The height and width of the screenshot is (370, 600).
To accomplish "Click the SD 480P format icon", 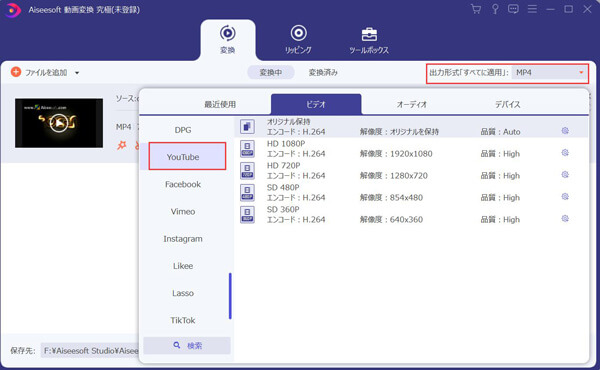I will (247, 192).
